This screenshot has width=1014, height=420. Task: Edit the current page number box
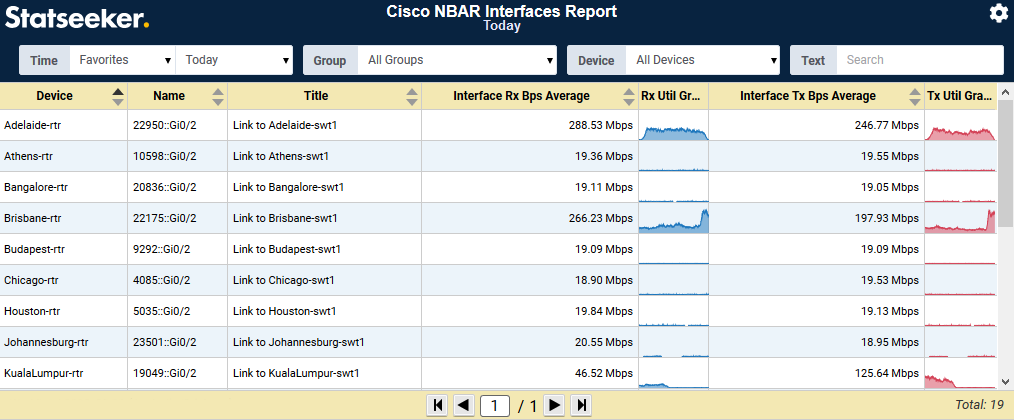[x=496, y=405]
